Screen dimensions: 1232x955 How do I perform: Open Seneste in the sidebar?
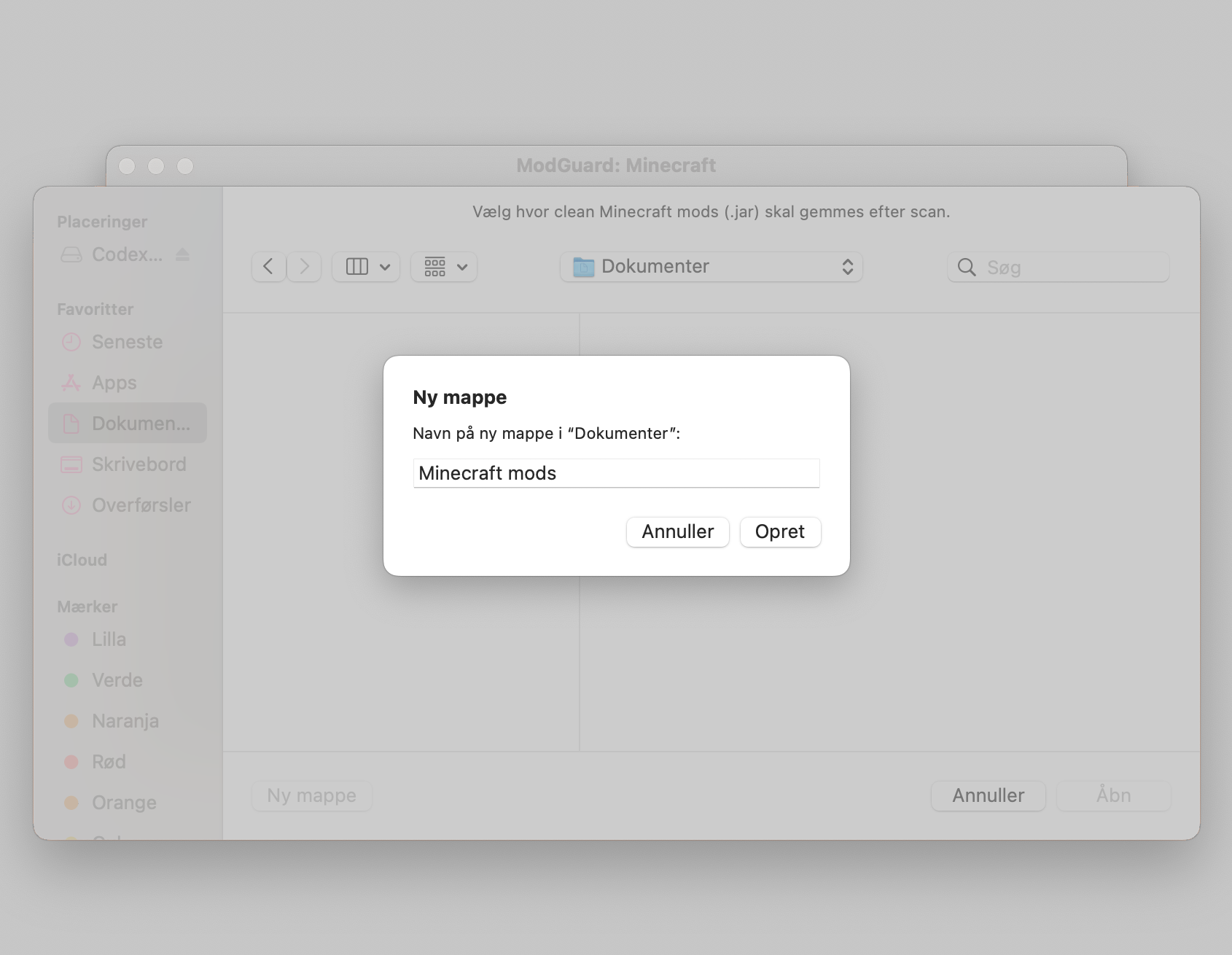(x=128, y=342)
